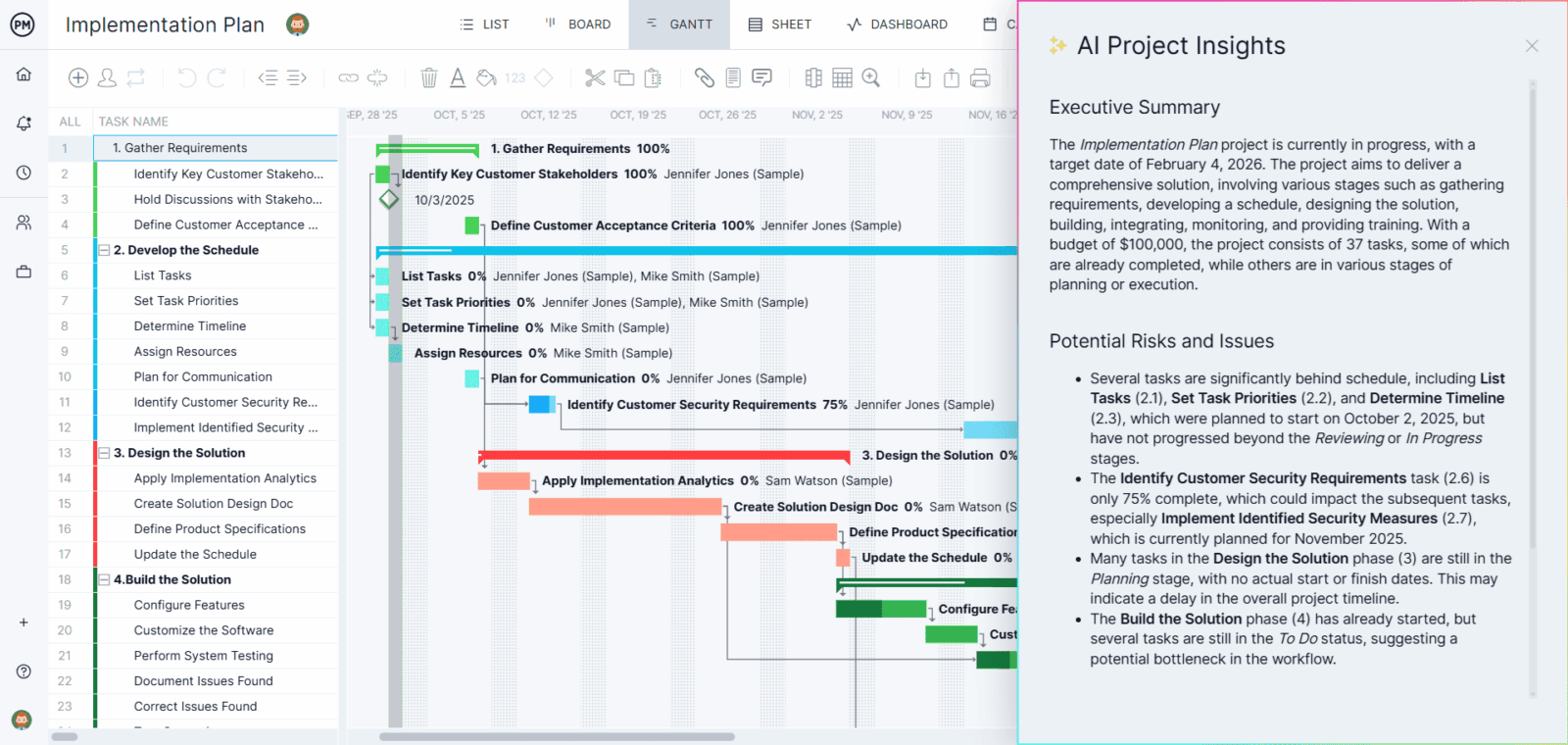
Task: Switch to the Board view tab
Action: 578,25
